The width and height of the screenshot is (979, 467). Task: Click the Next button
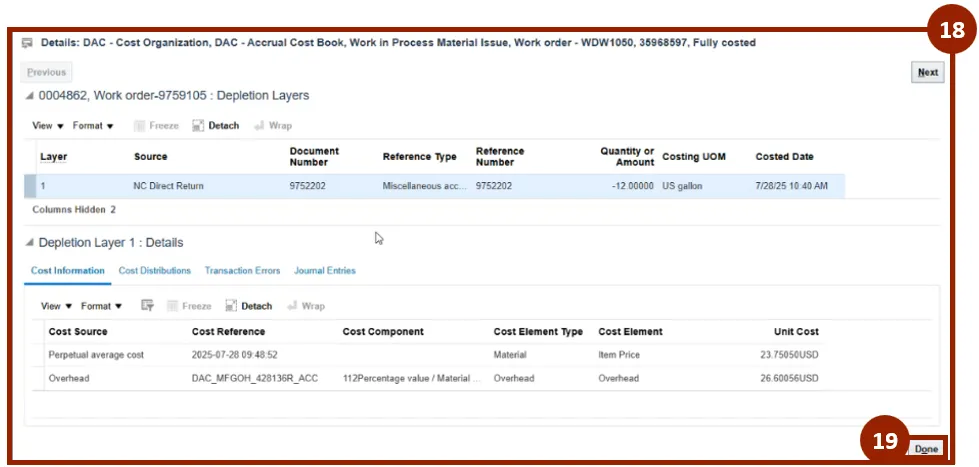tap(927, 72)
